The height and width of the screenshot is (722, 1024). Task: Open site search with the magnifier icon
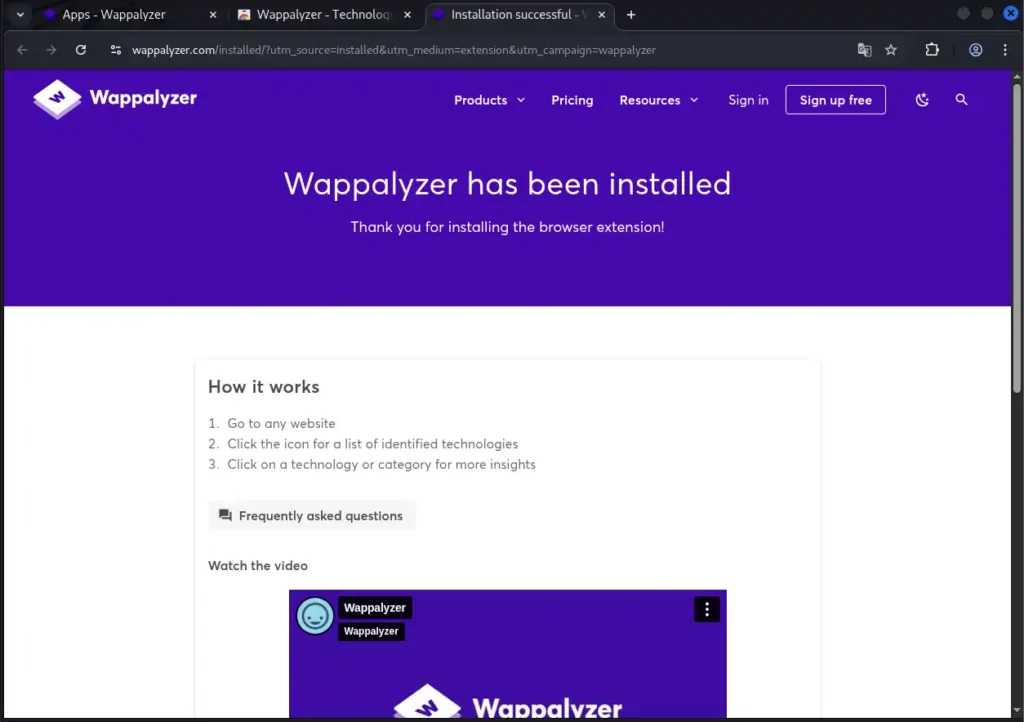[x=961, y=100]
